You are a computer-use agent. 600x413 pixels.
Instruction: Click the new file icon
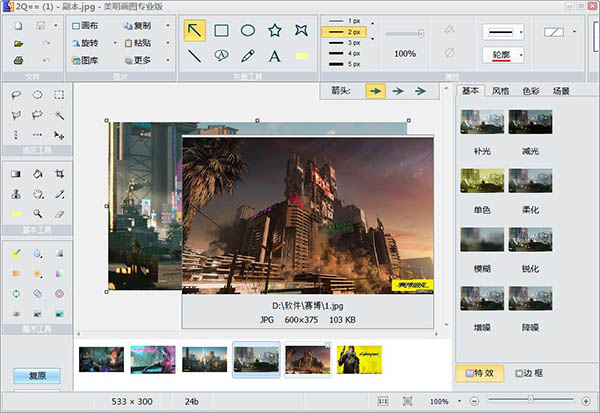18,26
